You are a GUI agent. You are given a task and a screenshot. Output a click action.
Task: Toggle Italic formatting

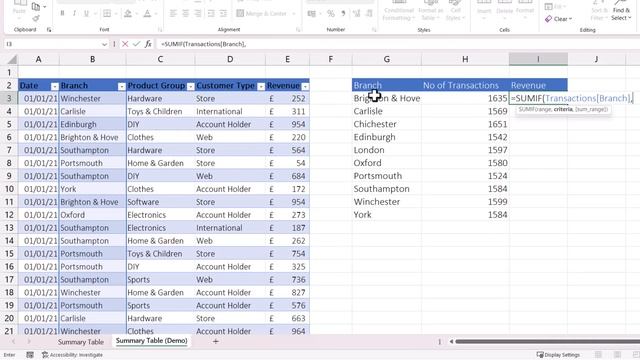point(74,13)
